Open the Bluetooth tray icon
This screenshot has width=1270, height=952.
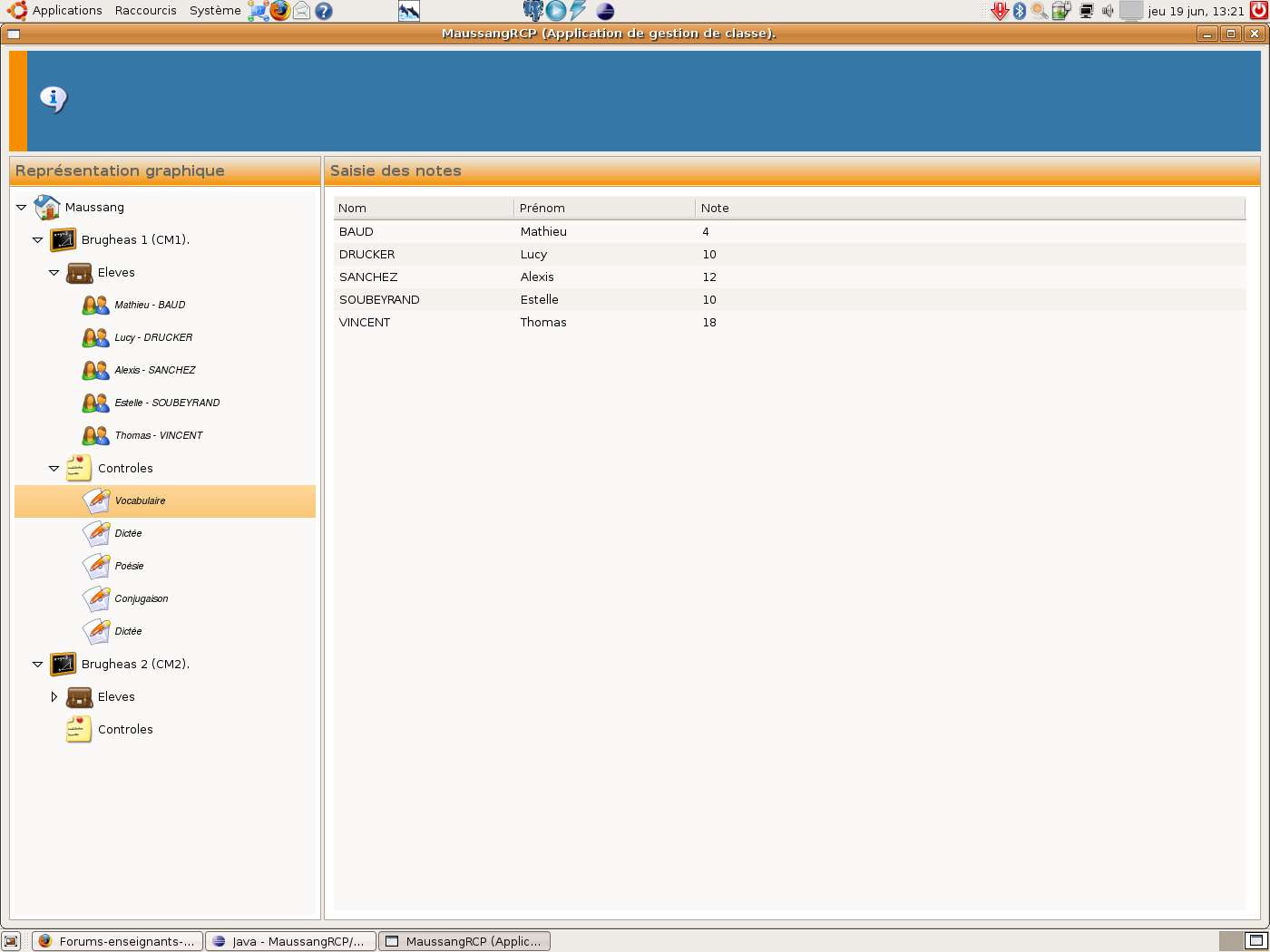pyautogui.click(x=1020, y=11)
